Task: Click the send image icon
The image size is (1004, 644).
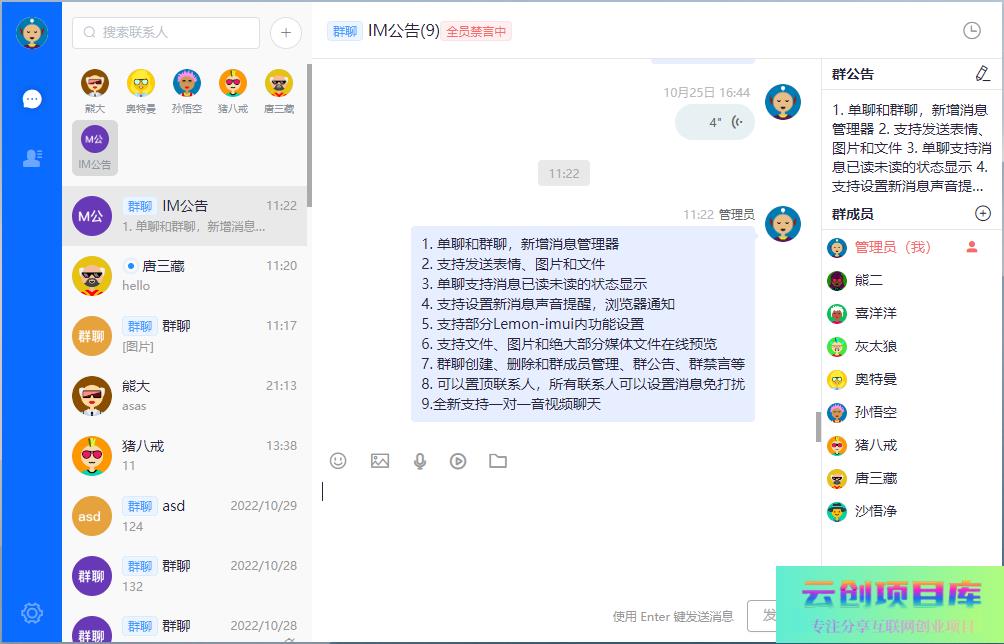Action: point(380,461)
